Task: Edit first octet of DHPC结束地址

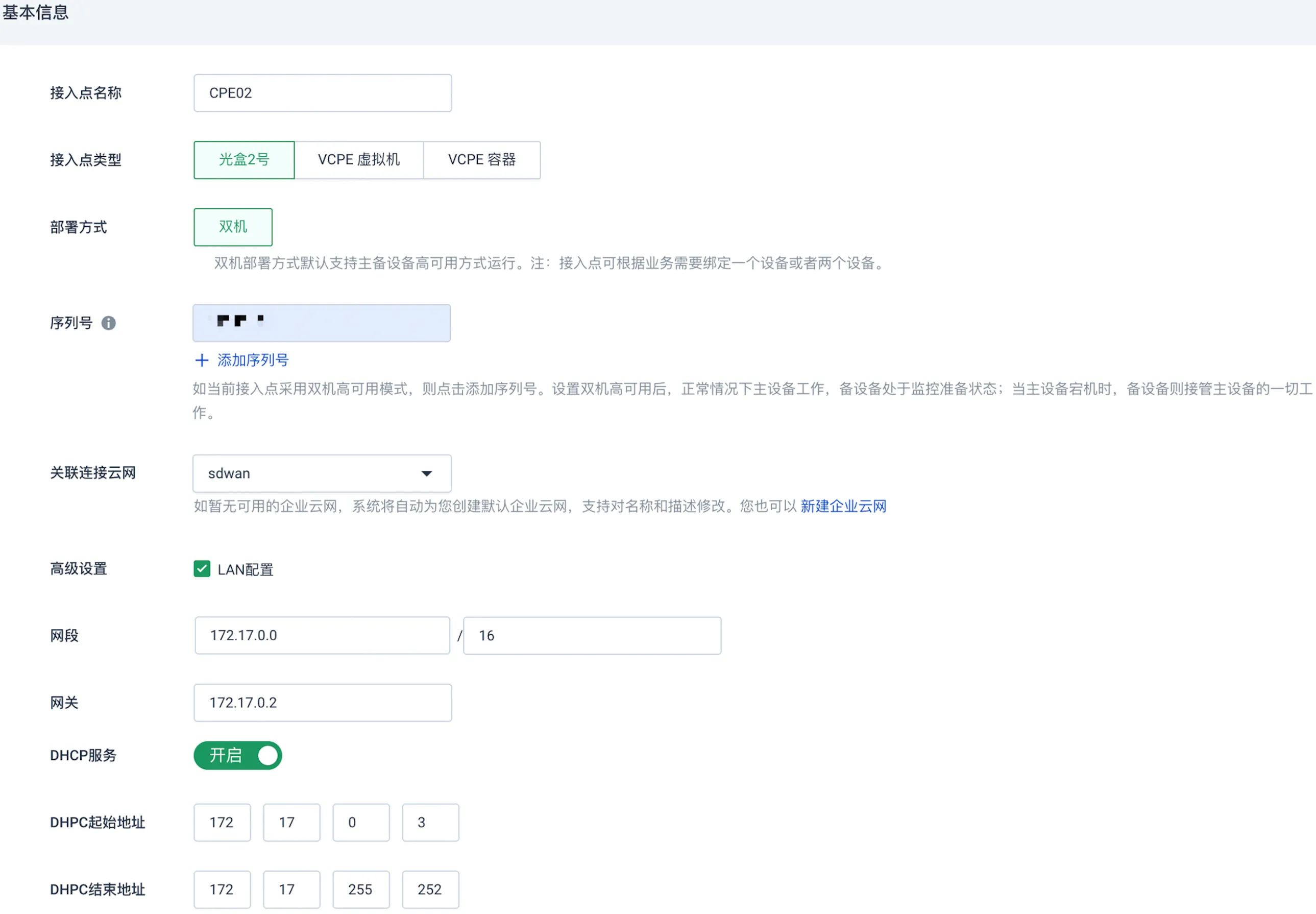Action: (x=222, y=889)
